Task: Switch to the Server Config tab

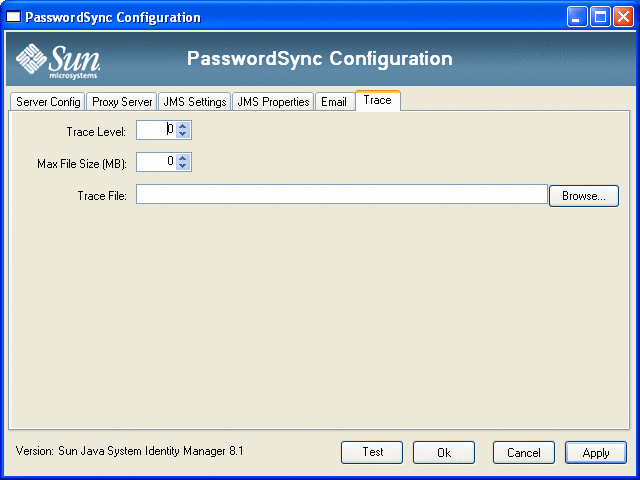Action: click(48, 102)
